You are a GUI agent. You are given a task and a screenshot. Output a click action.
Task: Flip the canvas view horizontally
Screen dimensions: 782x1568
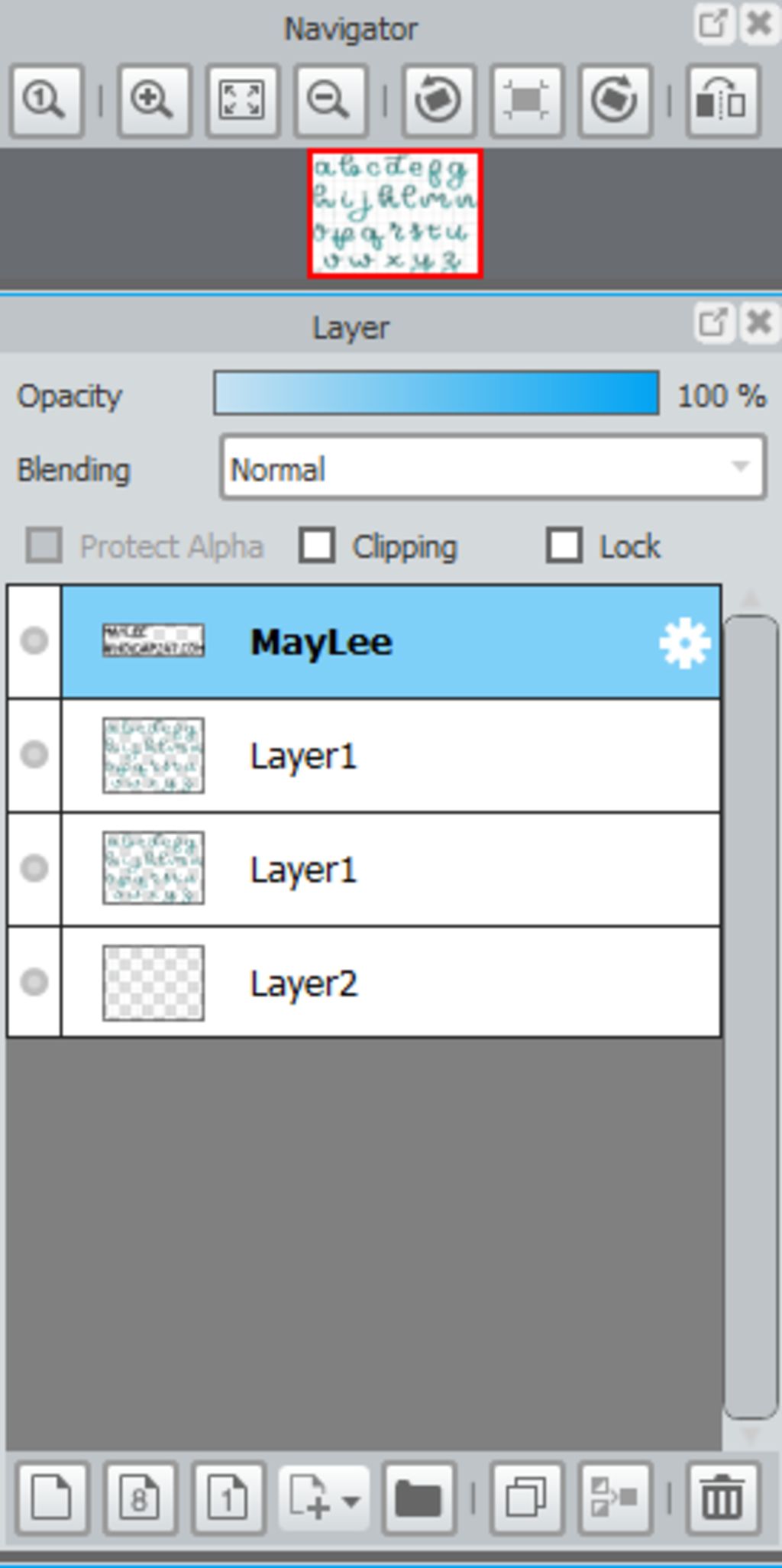coord(722,101)
